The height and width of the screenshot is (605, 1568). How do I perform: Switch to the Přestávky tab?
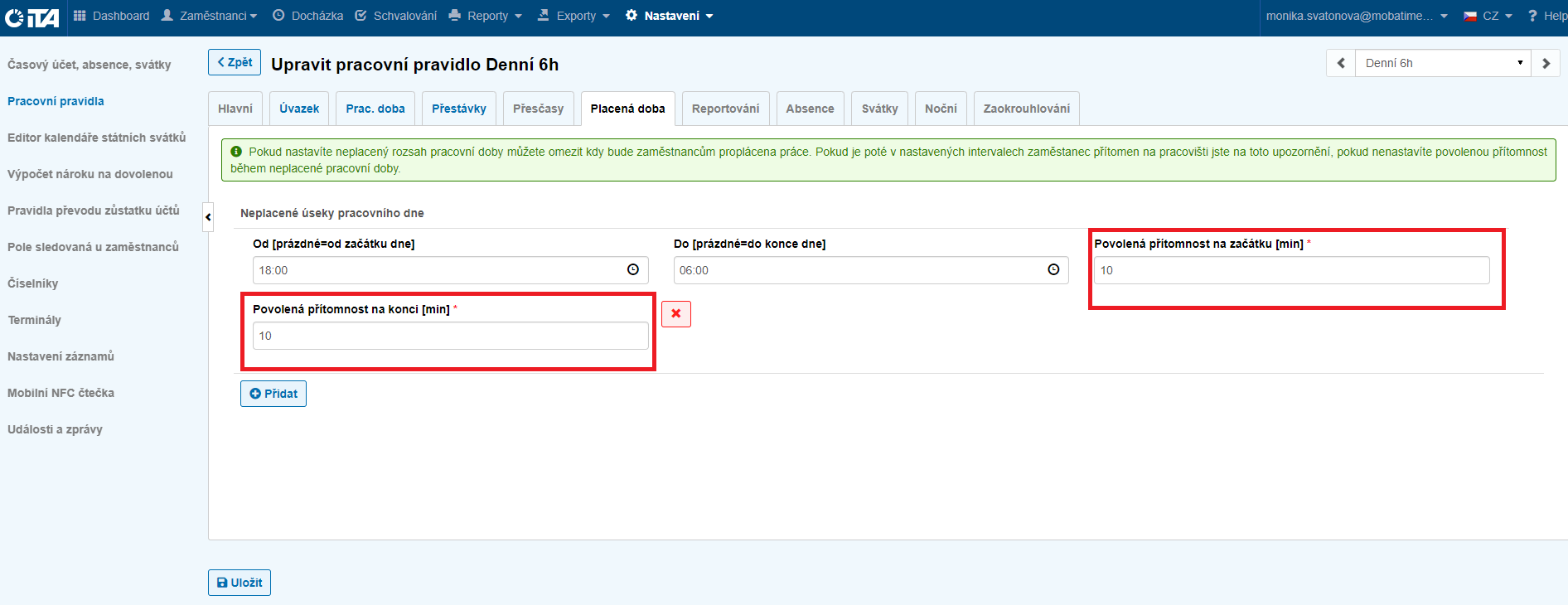pyautogui.click(x=458, y=109)
